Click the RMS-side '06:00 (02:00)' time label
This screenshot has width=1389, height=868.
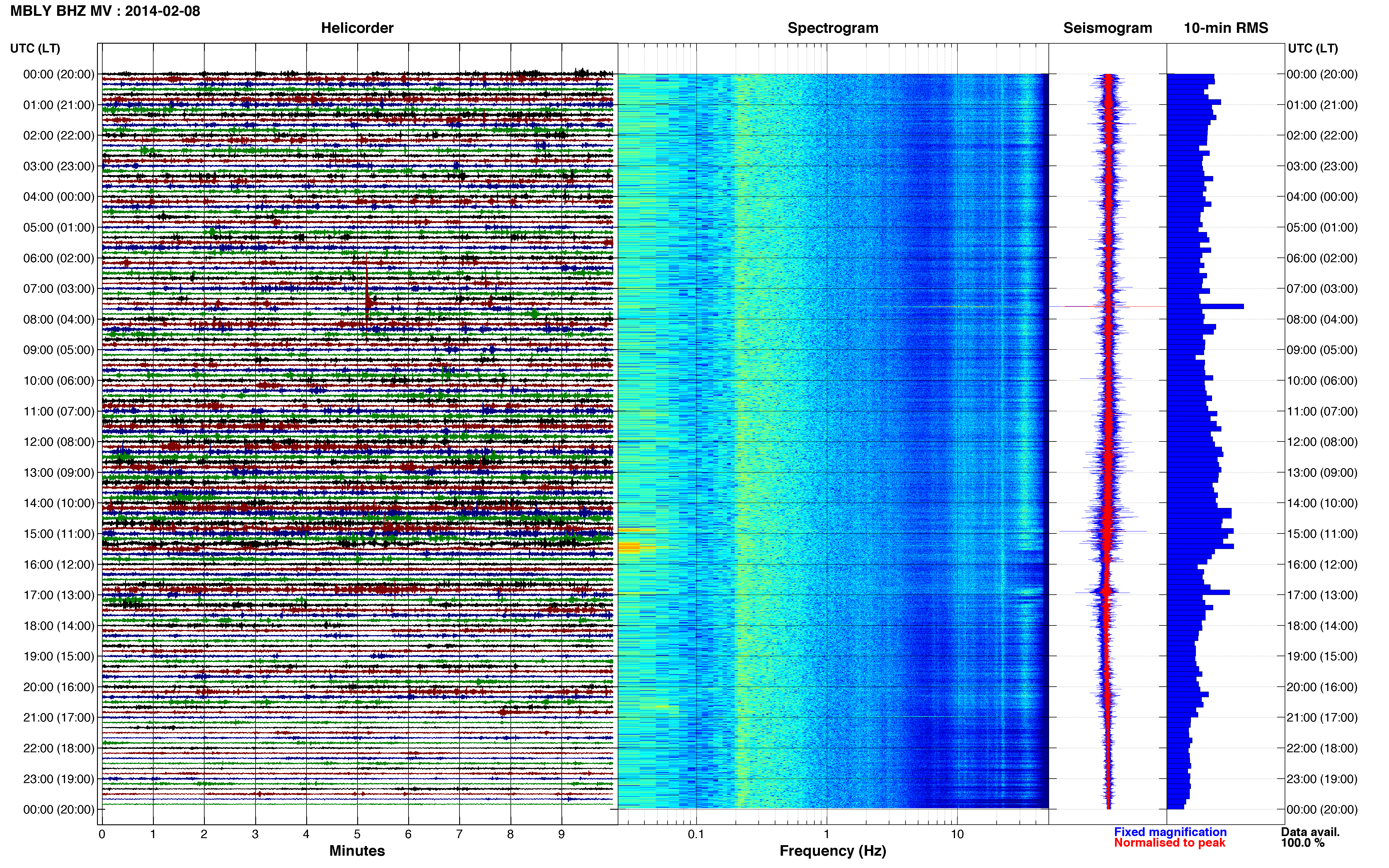pos(1322,258)
